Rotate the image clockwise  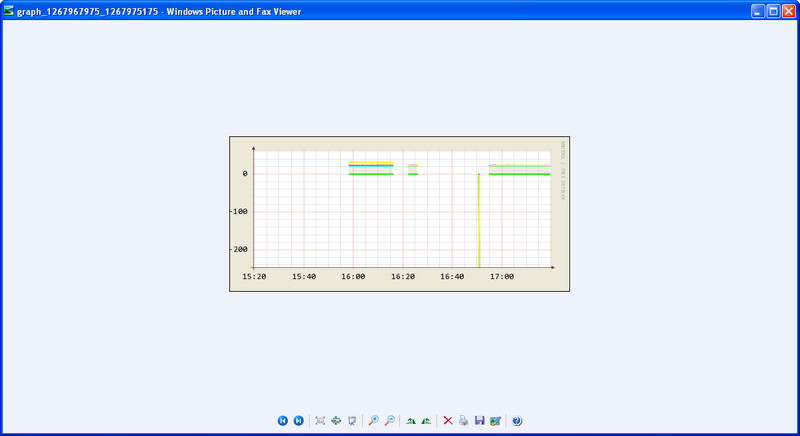click(x=411, y=421)
